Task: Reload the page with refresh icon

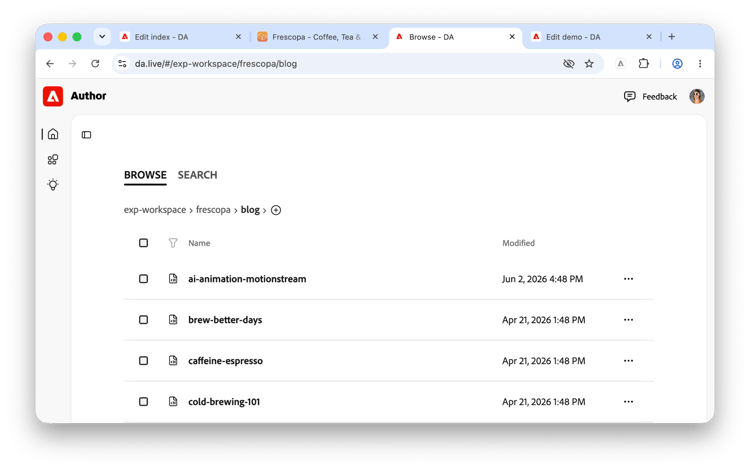Action: (x=95, y=64)
